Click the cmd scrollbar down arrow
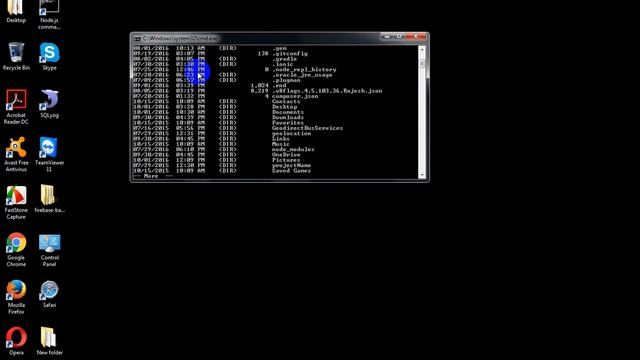The width and height of the screenshot is (640, 360). pyautogui.click(x=422, y=175)
